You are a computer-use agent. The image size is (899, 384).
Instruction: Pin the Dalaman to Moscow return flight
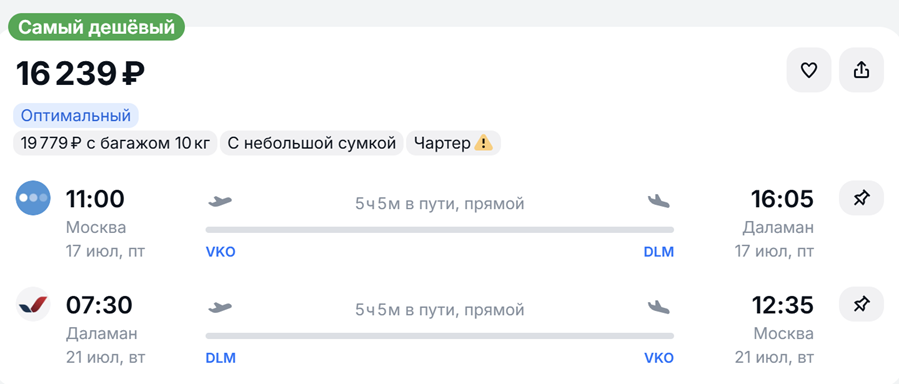pyautogui.click(x=861, y=304)
